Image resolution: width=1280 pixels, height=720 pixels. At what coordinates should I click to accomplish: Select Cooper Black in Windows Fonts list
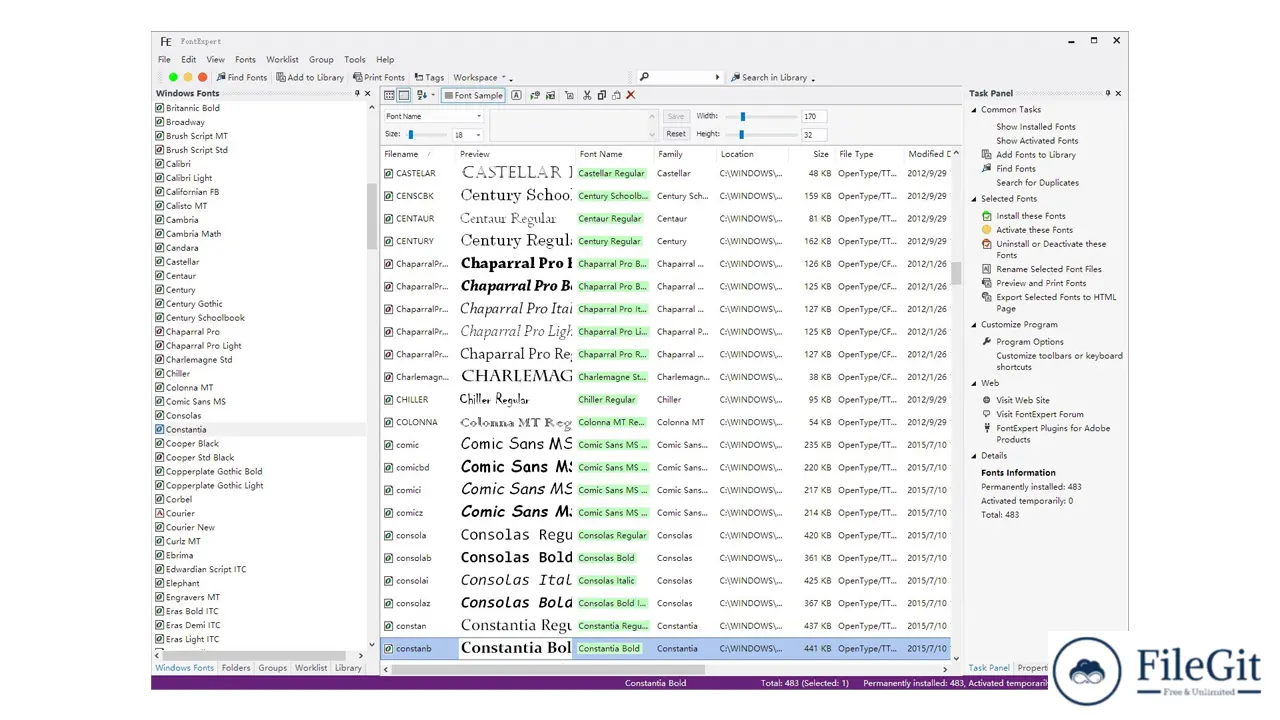tap(260, 443)
